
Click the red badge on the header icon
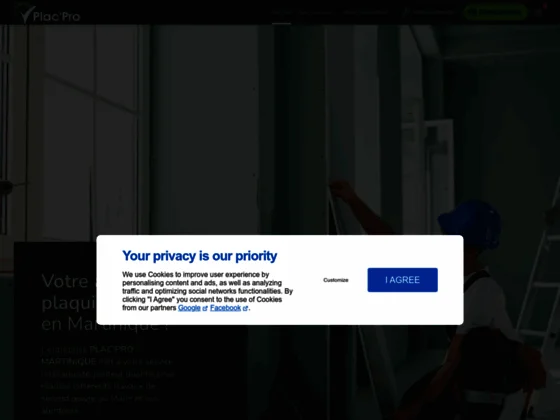545,6
